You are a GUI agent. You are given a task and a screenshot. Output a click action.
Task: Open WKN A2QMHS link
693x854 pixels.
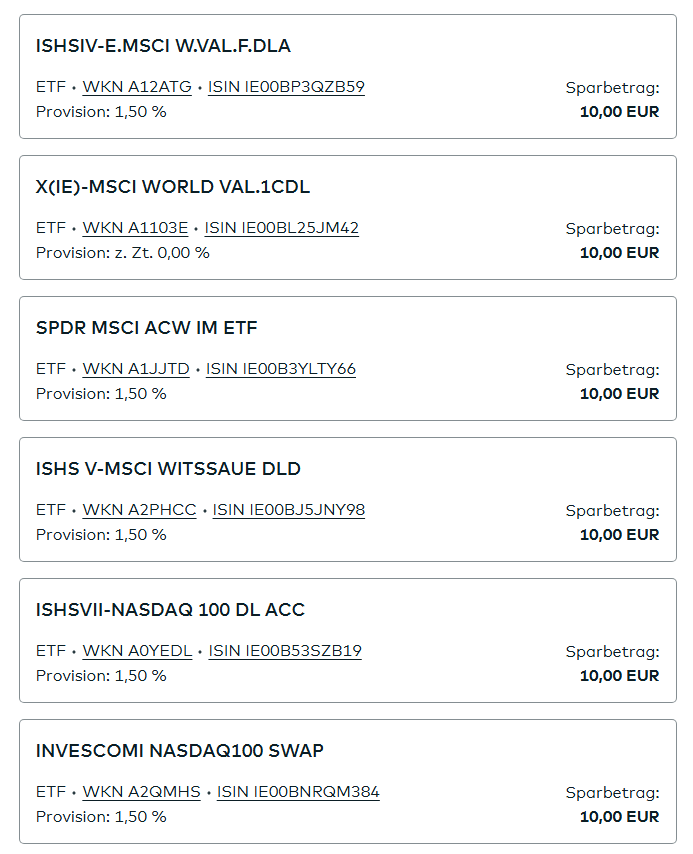(141, 792)
